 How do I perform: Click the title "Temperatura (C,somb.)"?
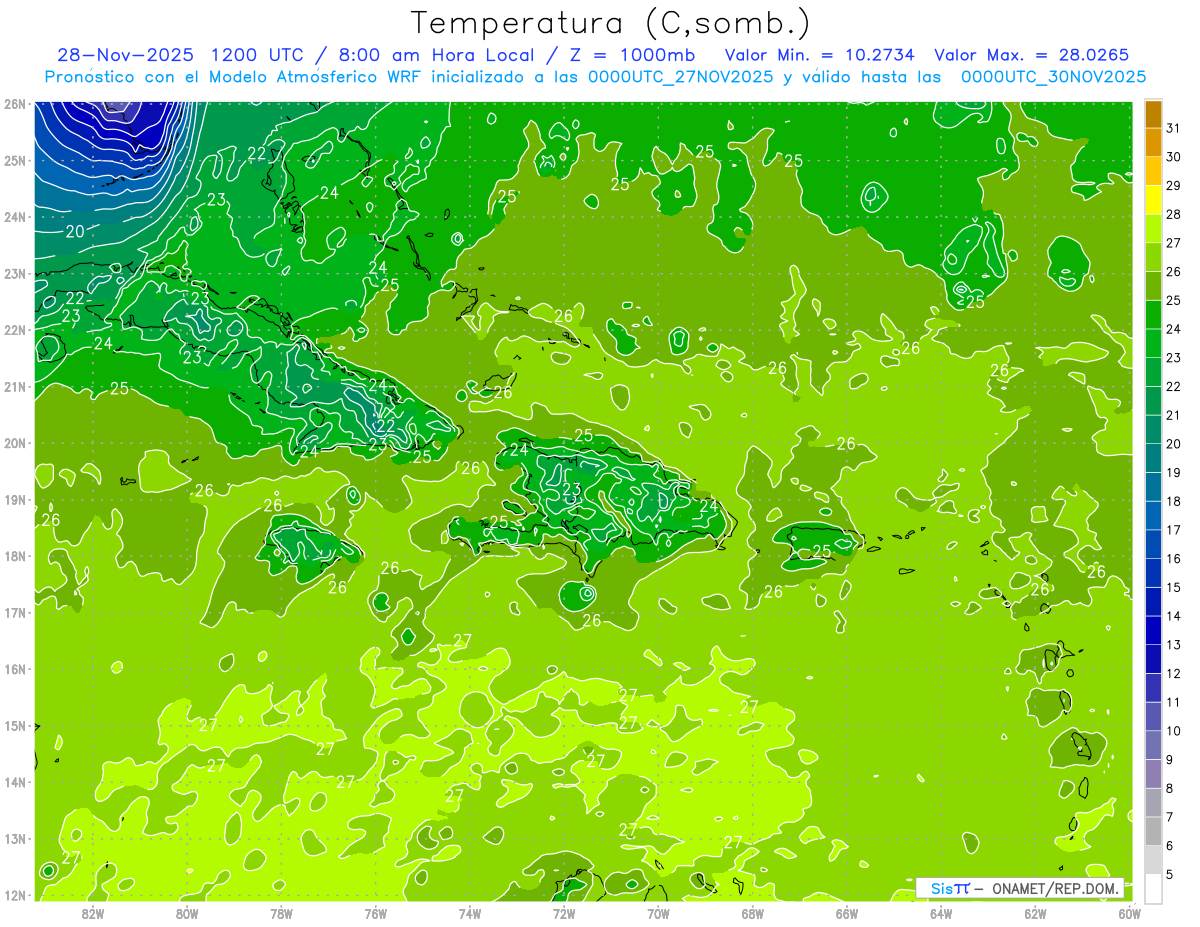[611, 22]
